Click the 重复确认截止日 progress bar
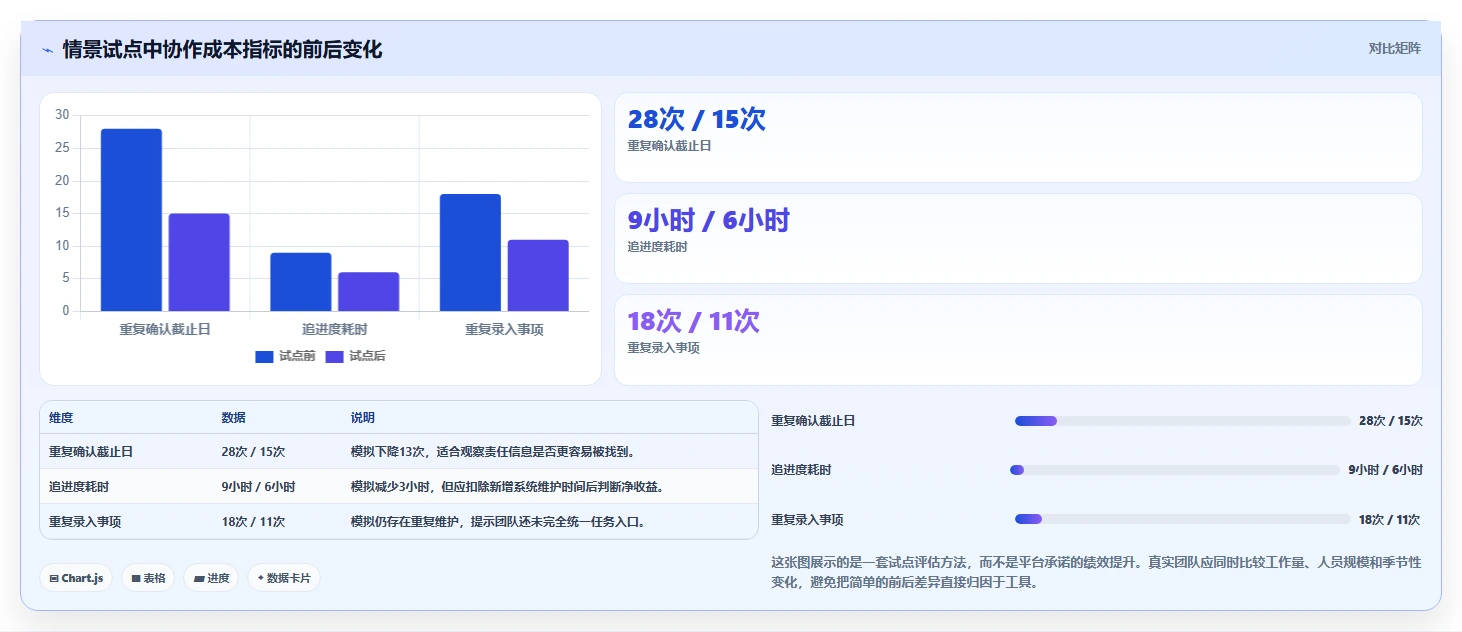 pos(1183,421)
